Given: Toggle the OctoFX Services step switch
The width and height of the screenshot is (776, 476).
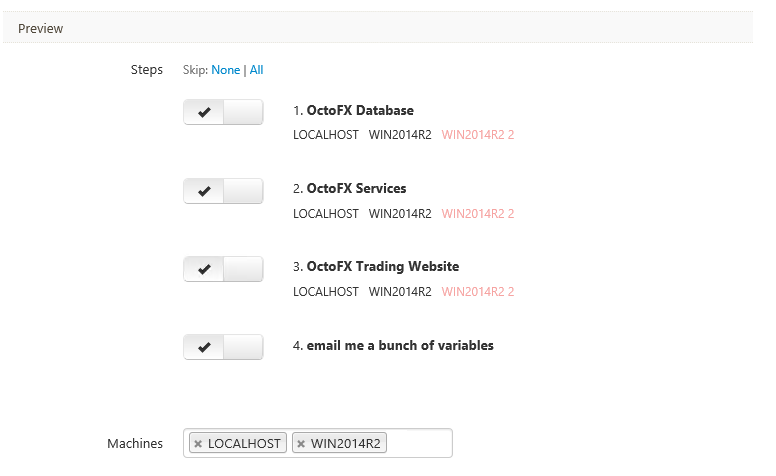Looking at the screenshot, I should 223,190.
